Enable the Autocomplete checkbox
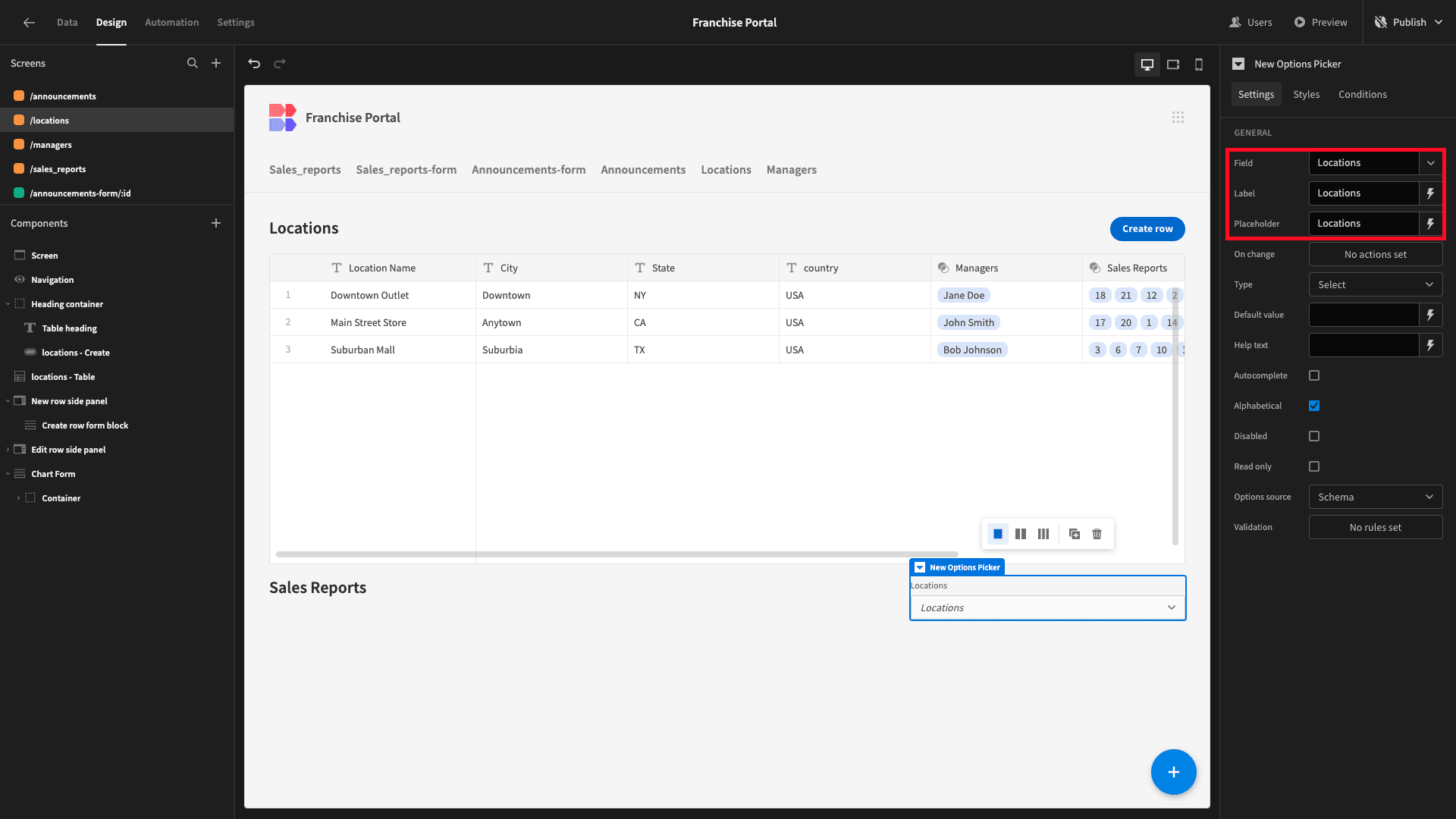This screenshot has width=1456, height=819. (1314, 375)
